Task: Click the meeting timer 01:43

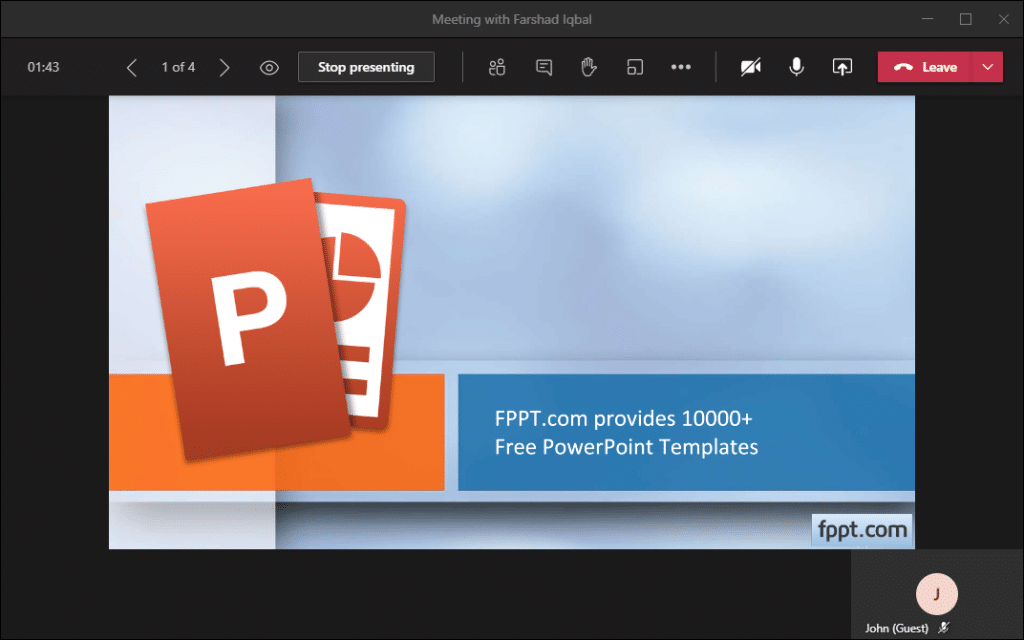Action: pos(43,67)
